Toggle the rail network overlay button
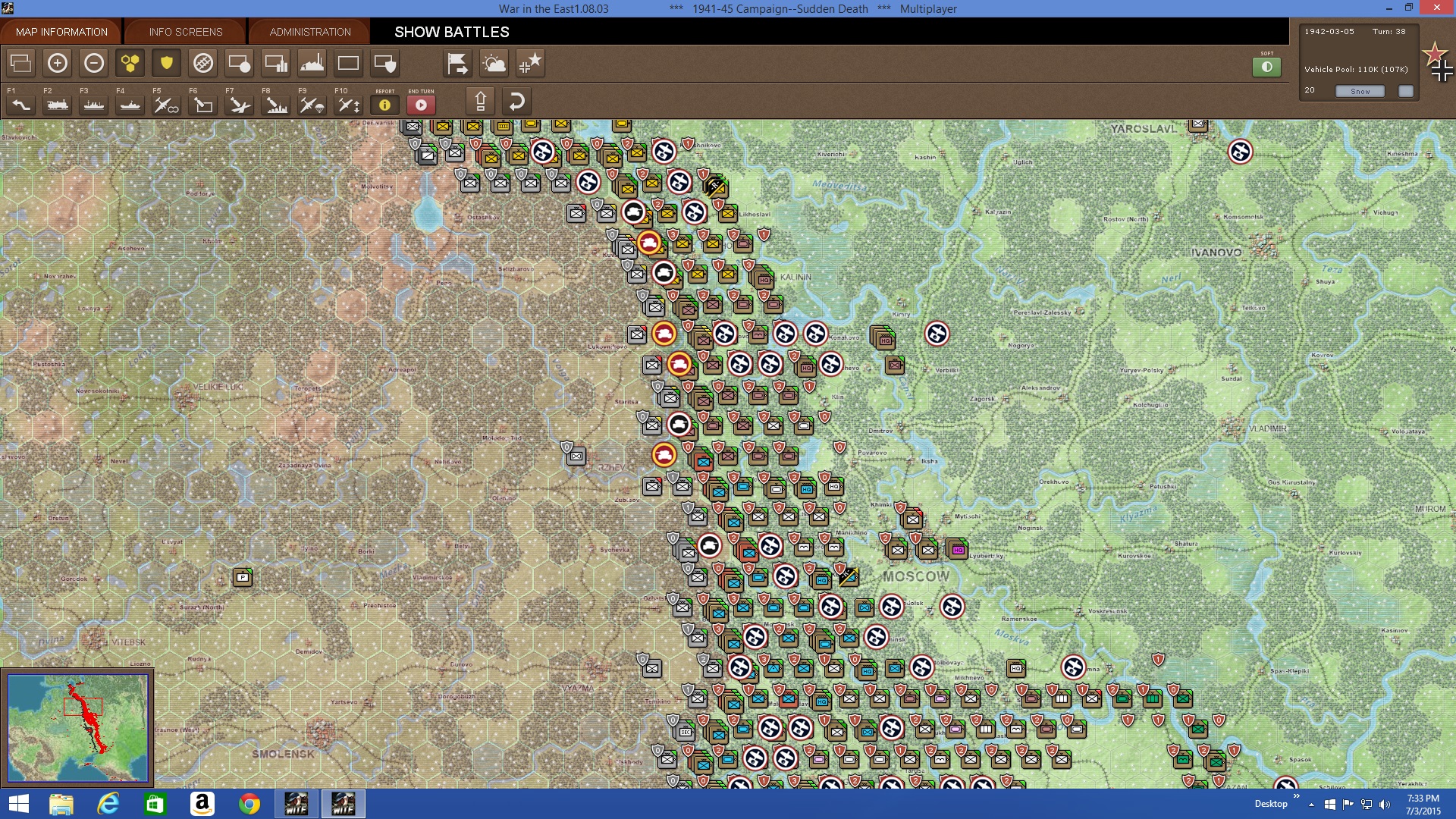 [203, 64]
